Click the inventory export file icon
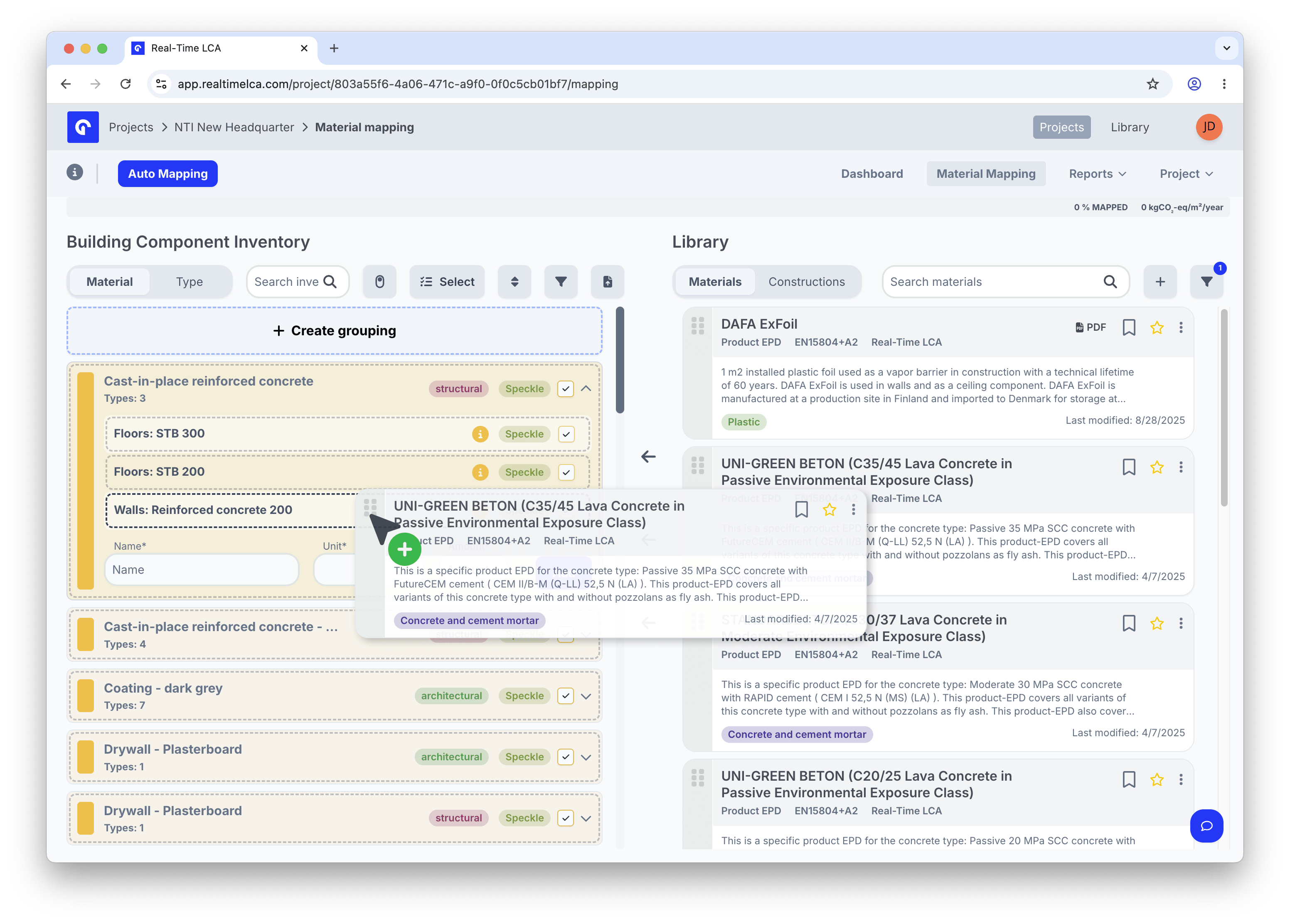This screenshot has width=1290, height=924. [608, 281]
